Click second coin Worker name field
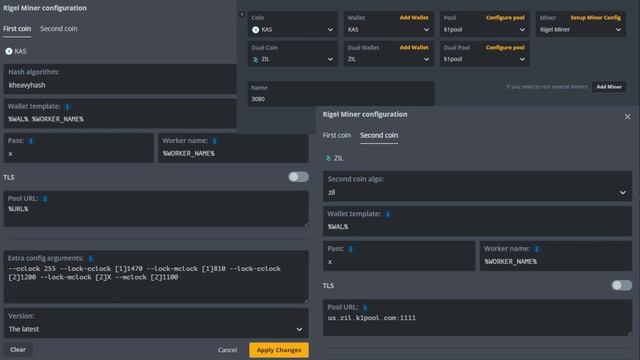Image resolution: width=640 pixels, height=360 pixels. pos(556,256)
